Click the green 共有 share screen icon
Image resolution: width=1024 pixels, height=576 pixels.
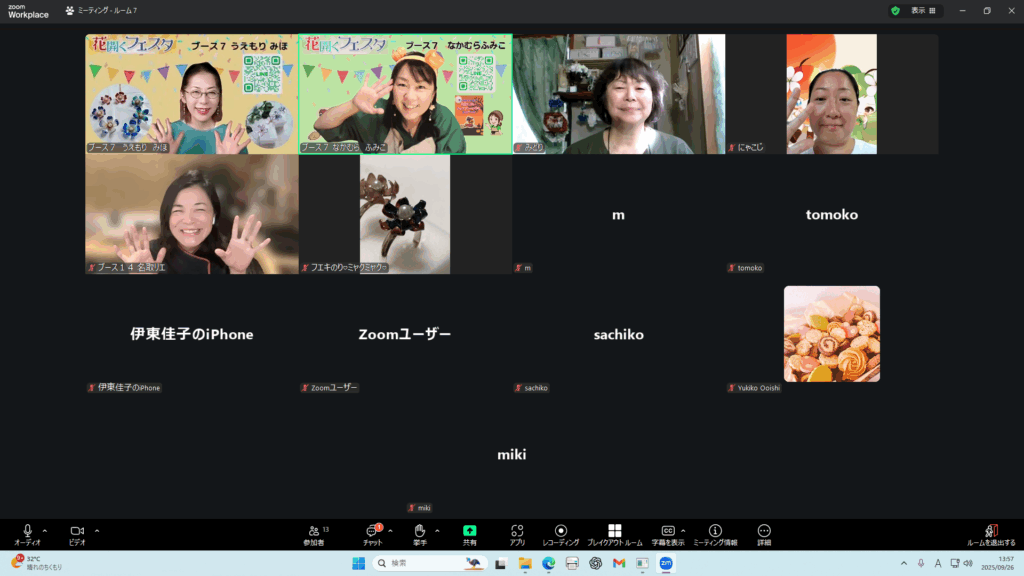point(469,534)
